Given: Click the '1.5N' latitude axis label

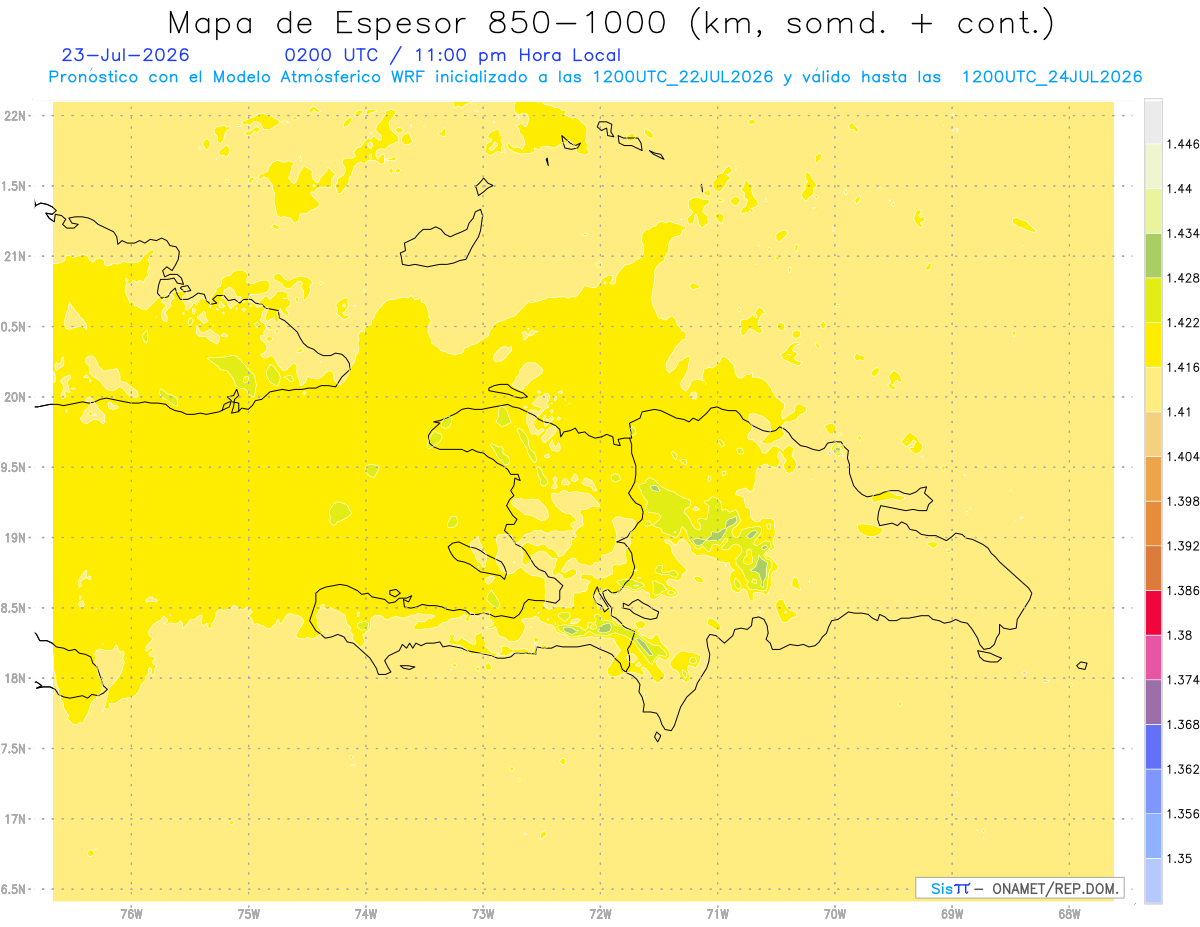Looking at the screenshot, I should click(x=16, y=186).
